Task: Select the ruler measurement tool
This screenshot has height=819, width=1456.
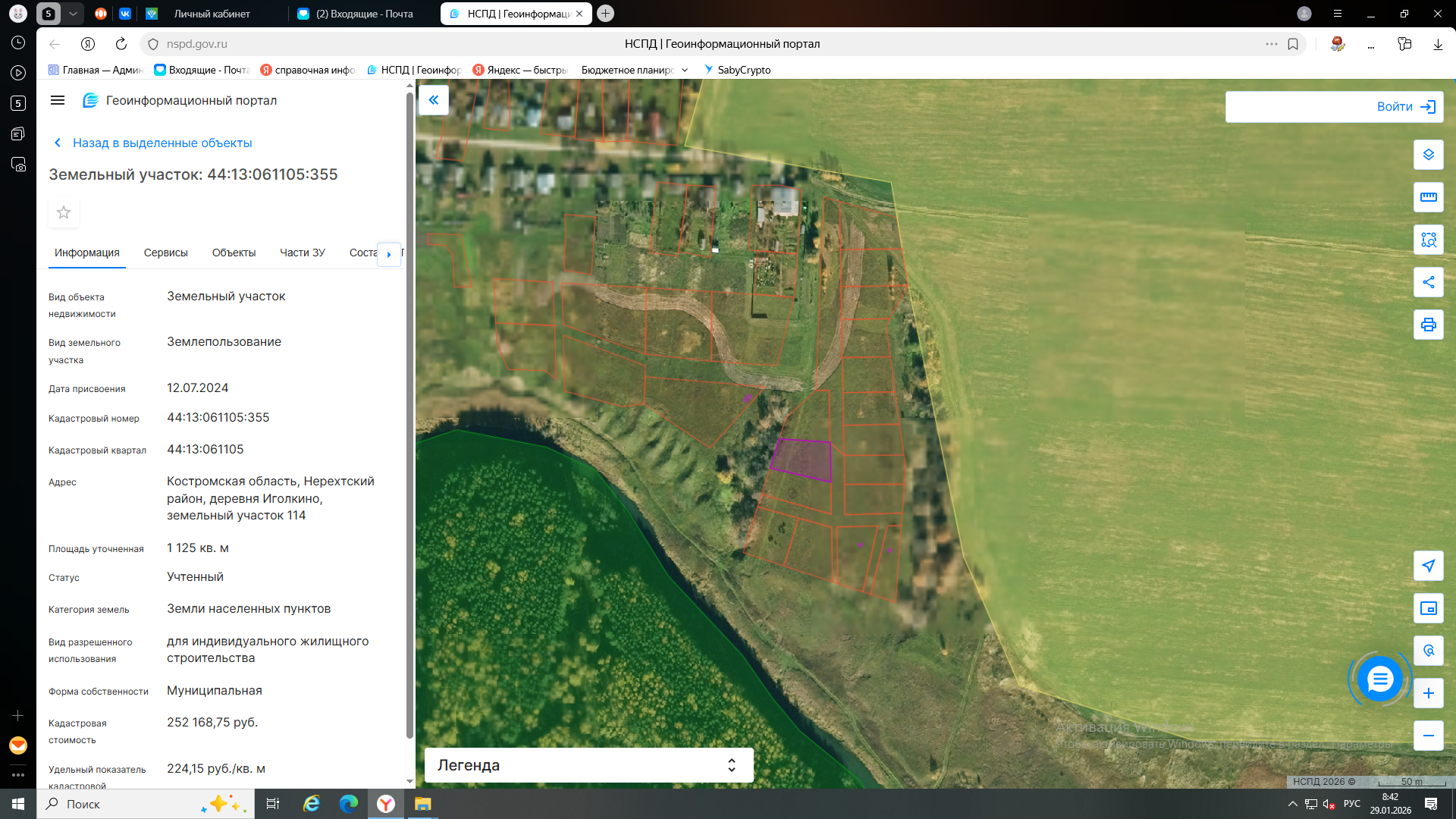Action: (x=1429, y=197)
